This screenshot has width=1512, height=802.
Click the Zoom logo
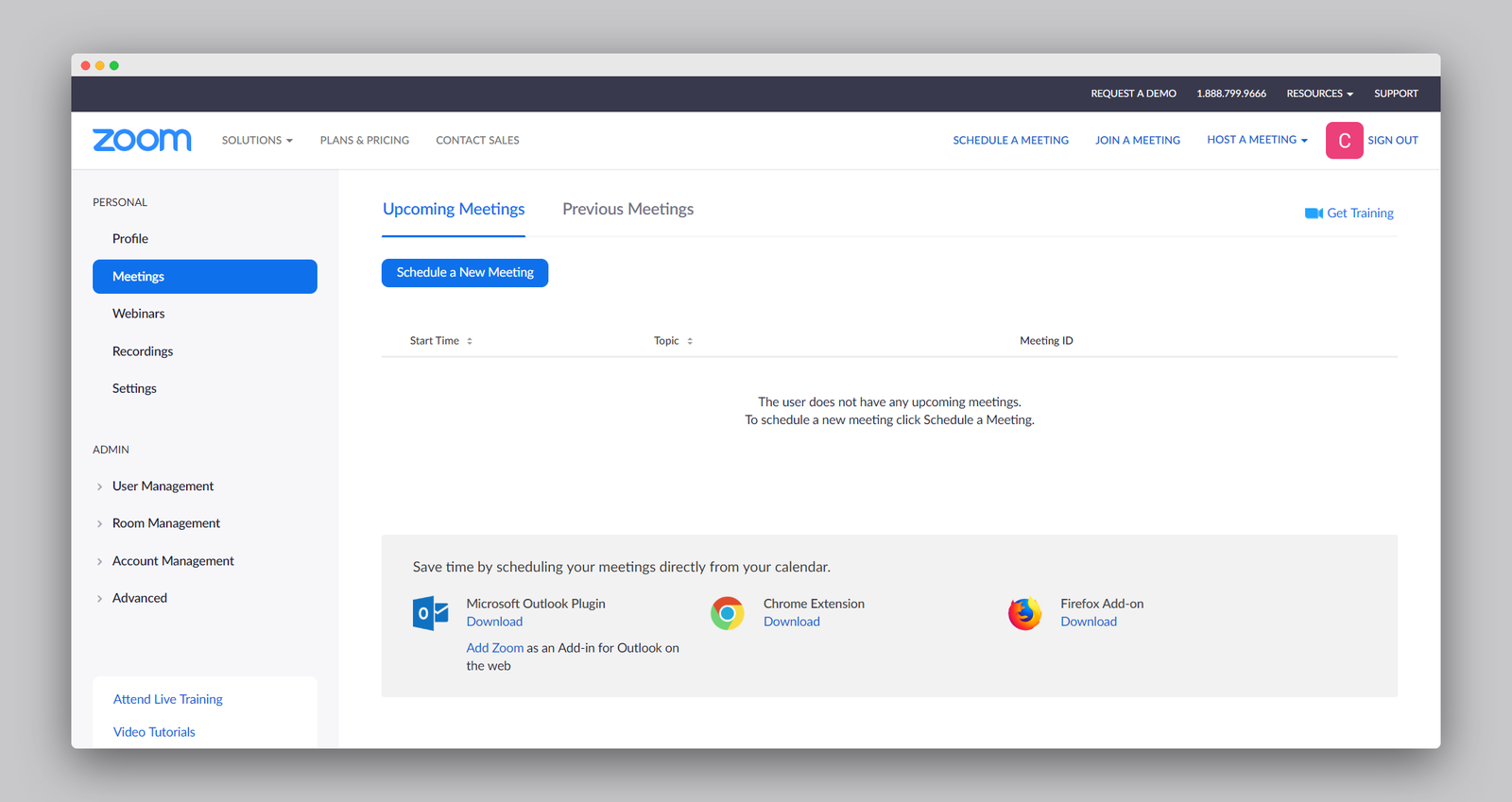[x=142, y=140]
